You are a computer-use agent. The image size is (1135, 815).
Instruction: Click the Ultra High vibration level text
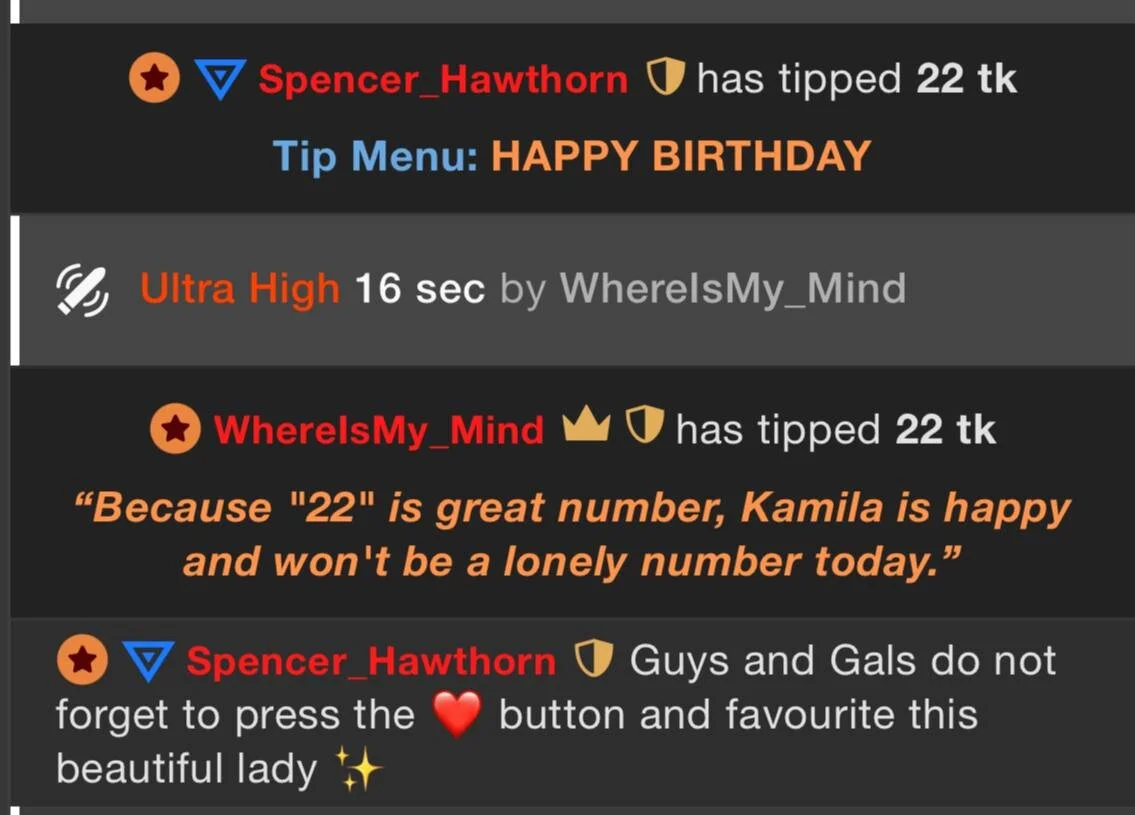point(240,289)
